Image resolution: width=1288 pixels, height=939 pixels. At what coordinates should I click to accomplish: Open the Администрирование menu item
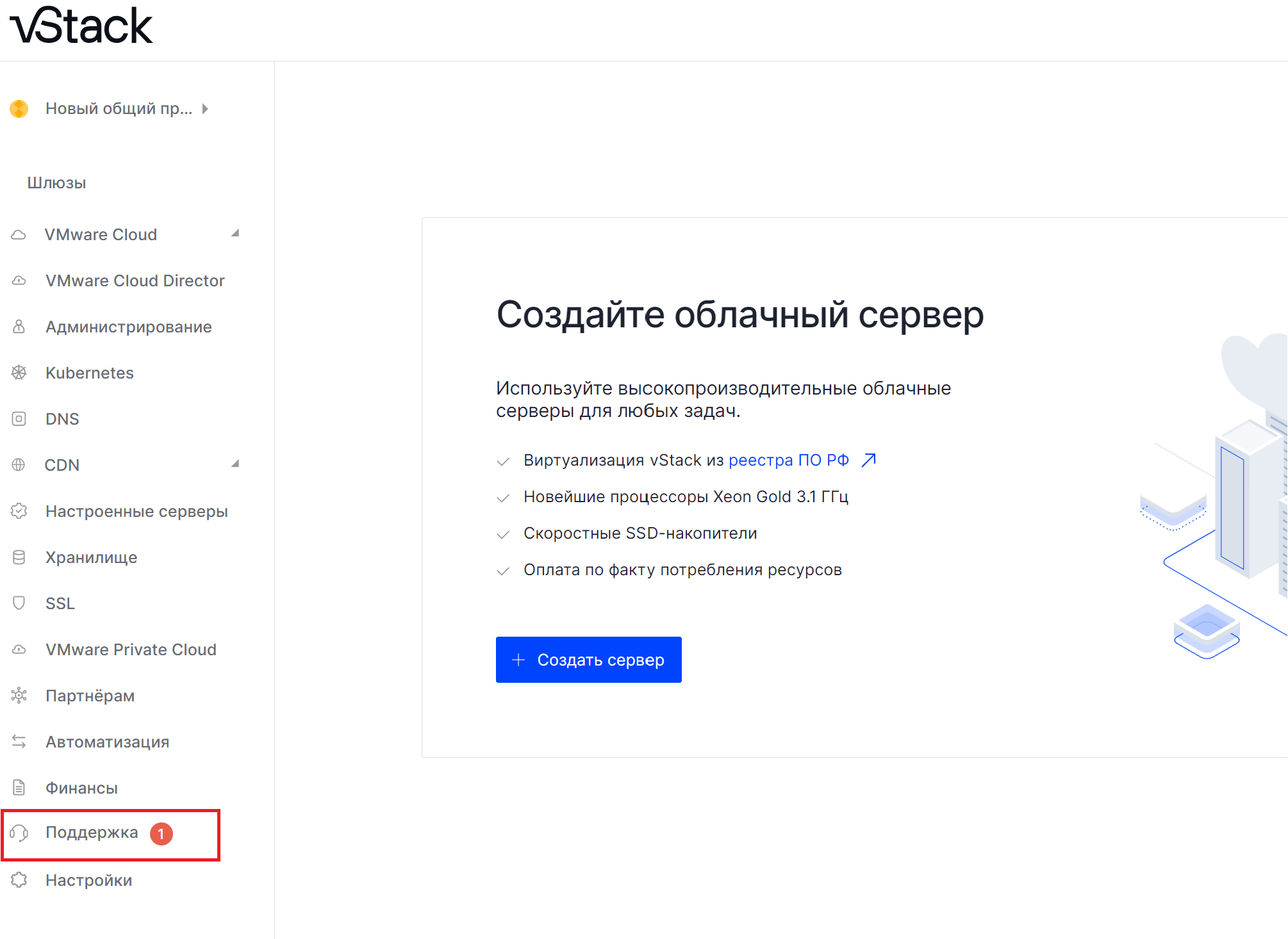click(x=128, y=327)
